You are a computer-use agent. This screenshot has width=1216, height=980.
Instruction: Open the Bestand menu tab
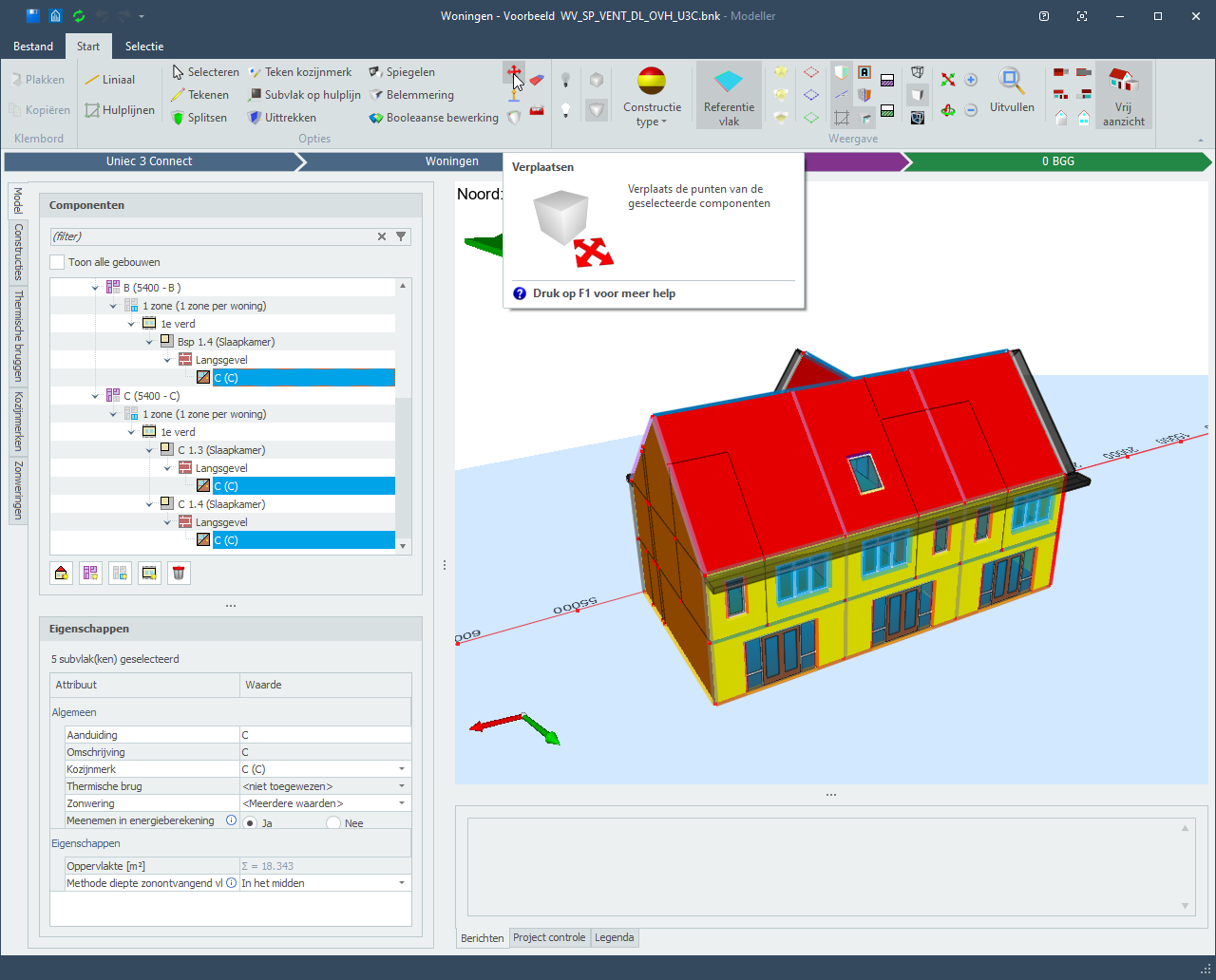pos(33,47)
